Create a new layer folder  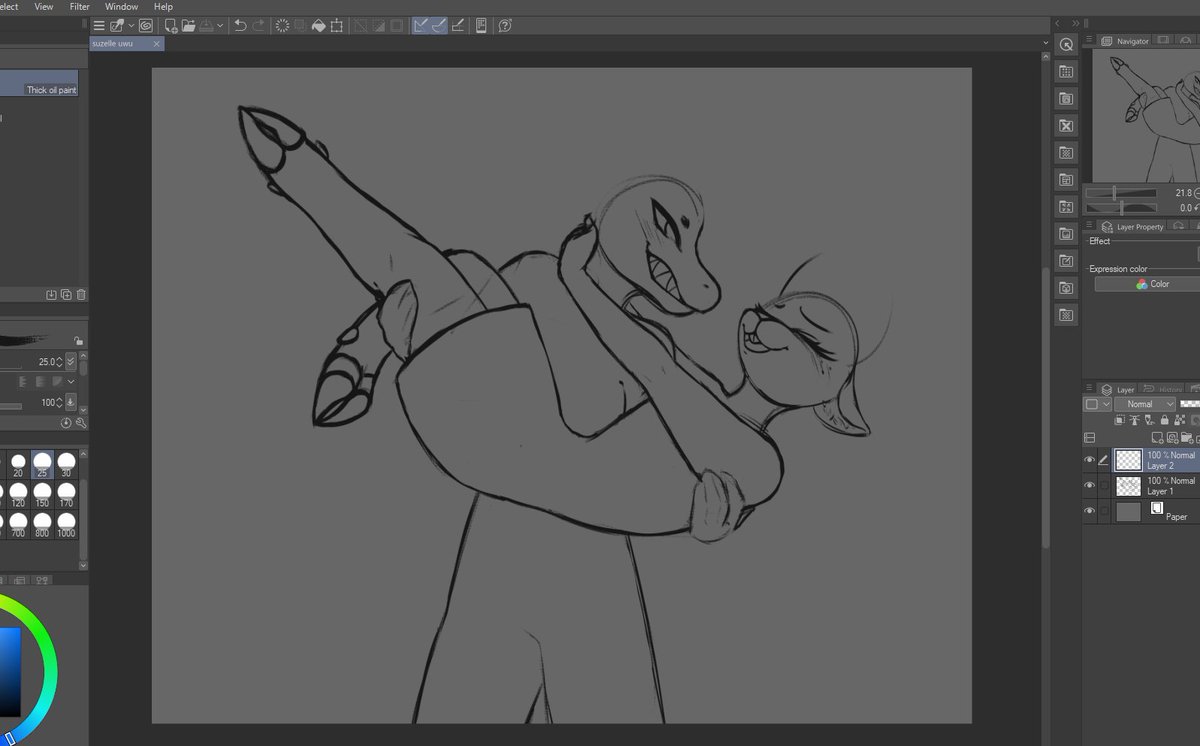[x=1185, y=438]
